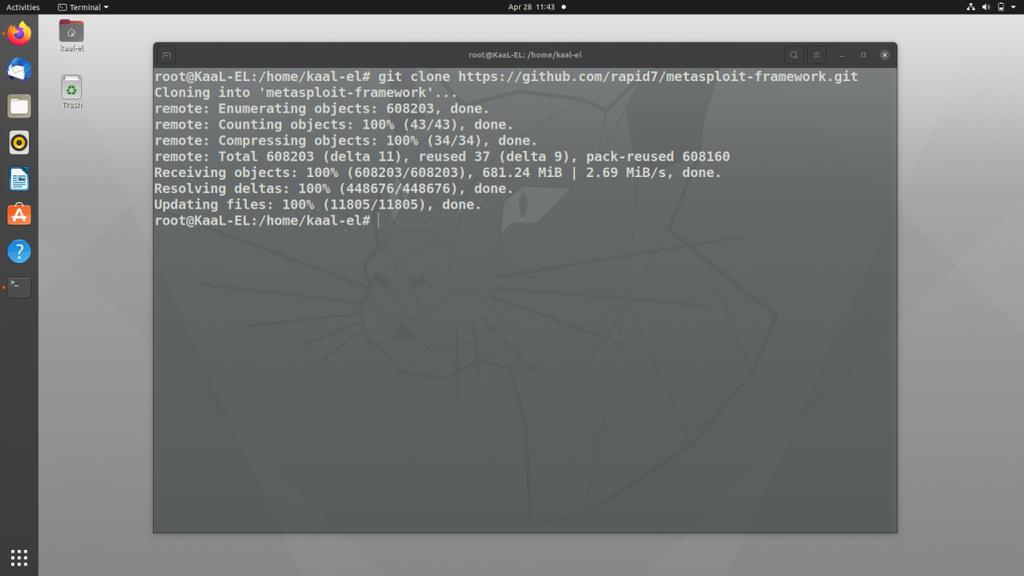Launch Thunderbird mail from the dock
Viewport: 1024px width, 576px height.
[x=19, y=69]
